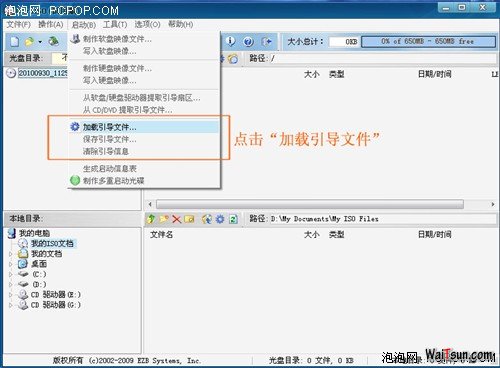Select CD 驱动器(G:) in the tree
This screenshot has width=500, height=368.
pyautogui.click(x=56, y=305)
